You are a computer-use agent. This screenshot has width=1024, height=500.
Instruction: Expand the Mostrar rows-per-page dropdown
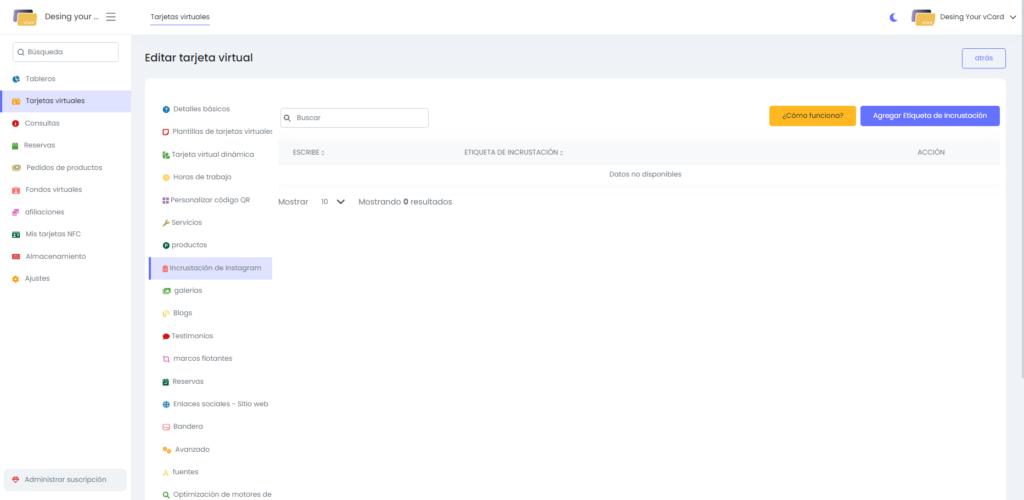[333, 201]
